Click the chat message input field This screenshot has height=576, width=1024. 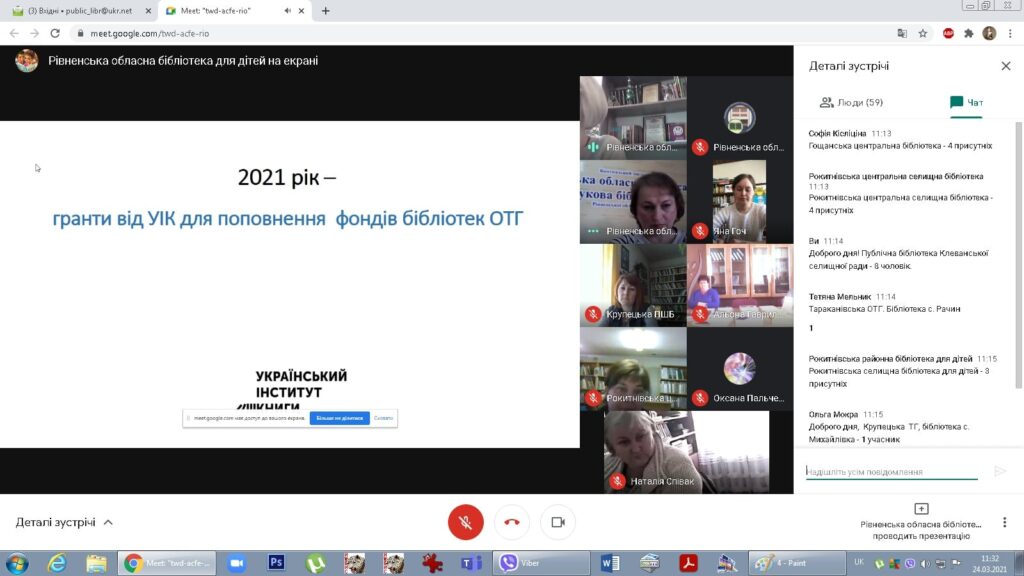pyautogui.click(x=890, y=471)
